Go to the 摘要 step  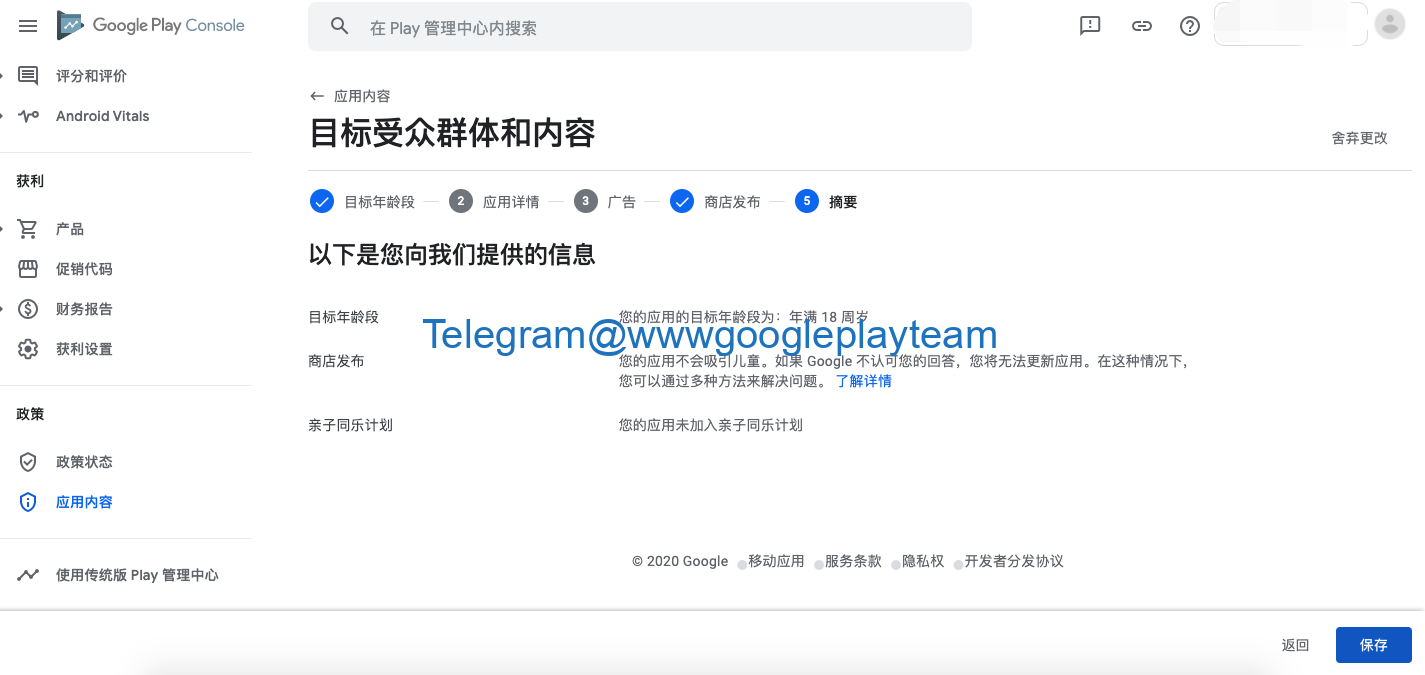pyautogui.click(x=843, y=202)
